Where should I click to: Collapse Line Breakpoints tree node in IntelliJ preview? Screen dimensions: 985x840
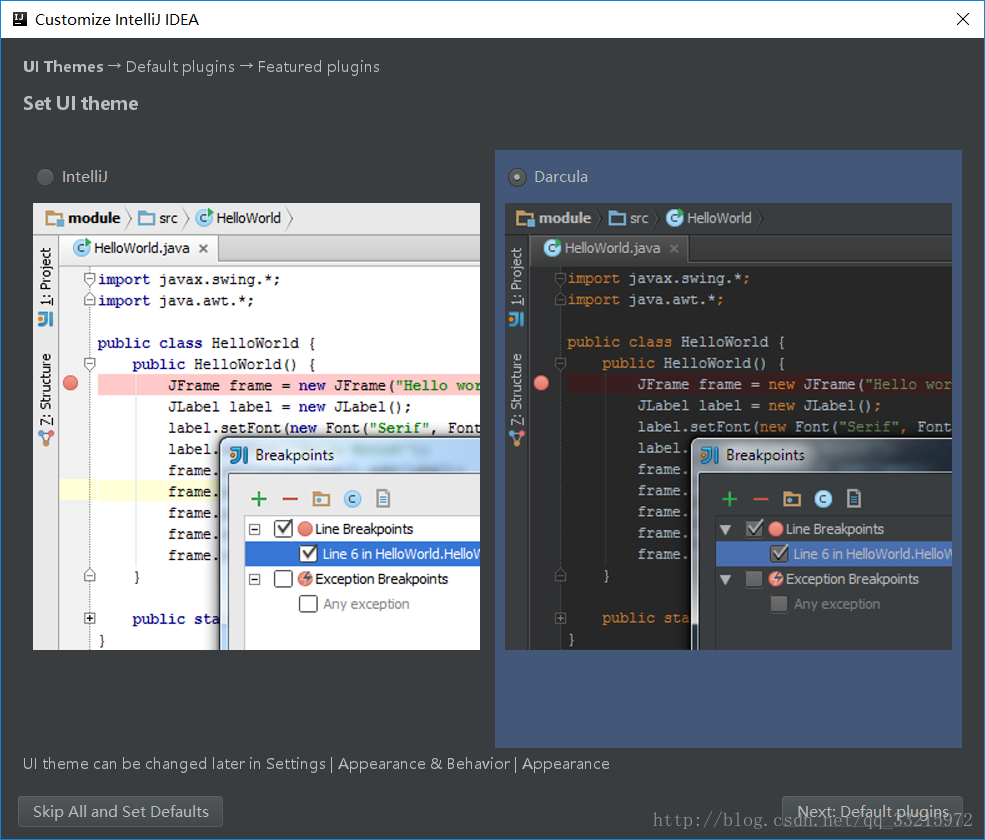(x=254, y=529)
